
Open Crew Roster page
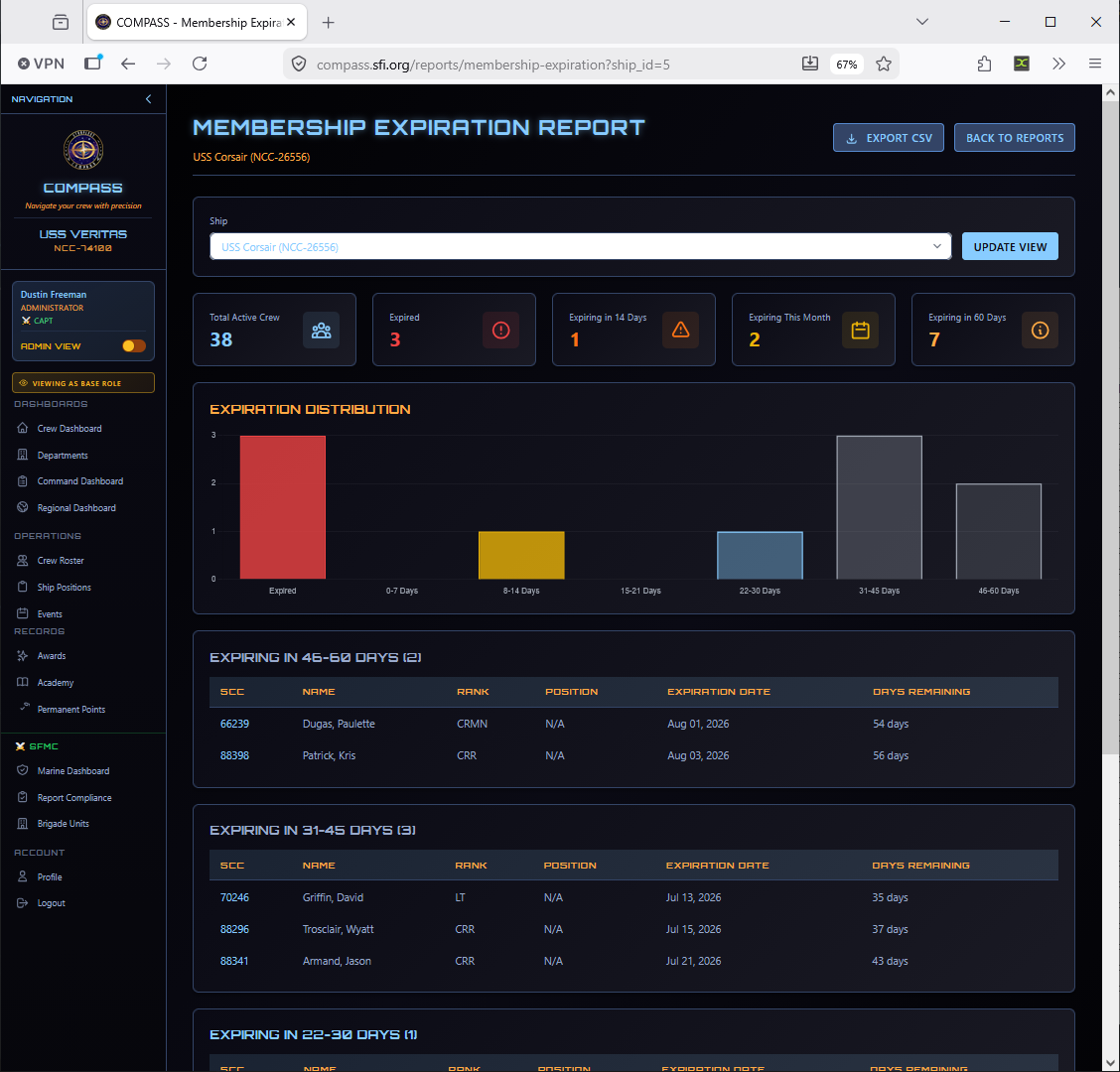[61, 561]
